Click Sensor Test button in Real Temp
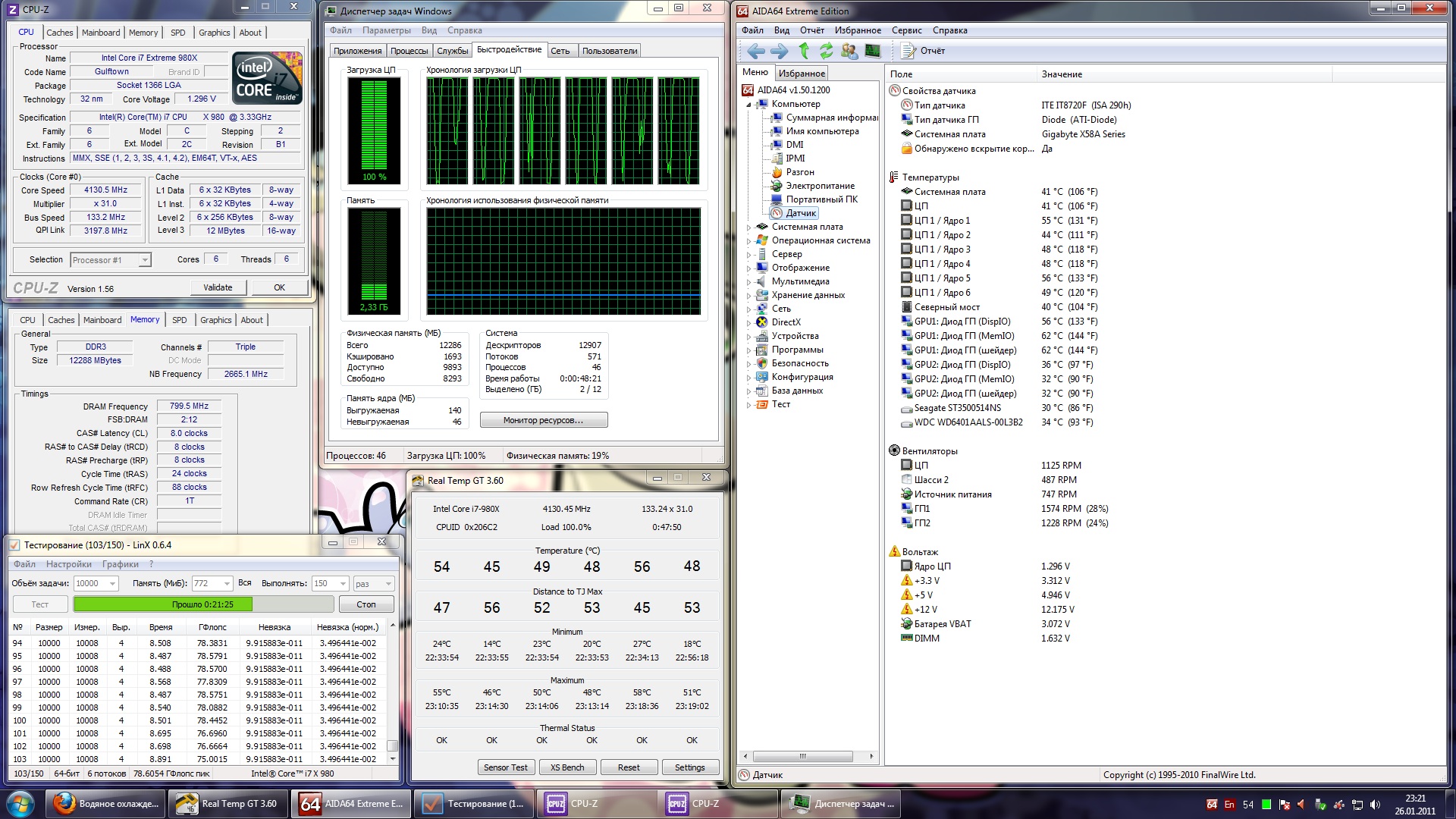The width and height of the screenshot is (1456, 819). [505, 767]
